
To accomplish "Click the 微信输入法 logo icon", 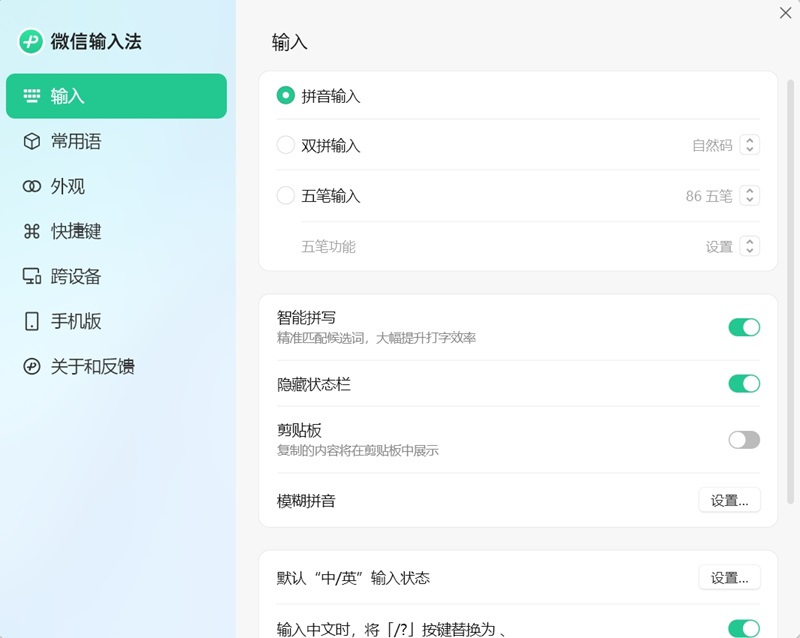I will click(x=29, y=41).
